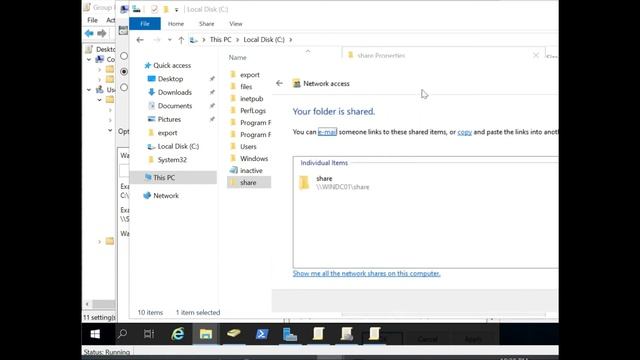Select the share folder in file list
Screen dimensions: 640x360
pos(248,182)
